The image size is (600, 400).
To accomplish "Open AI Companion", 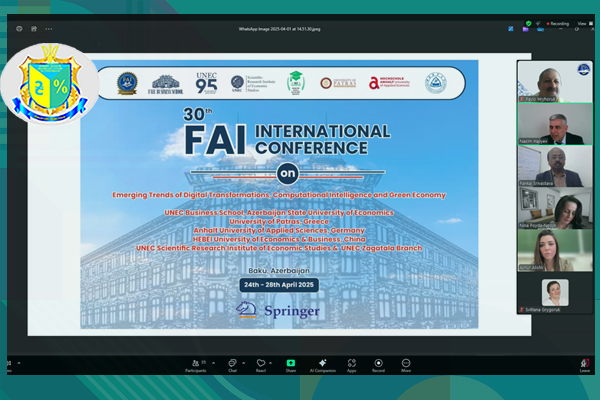I will (323, 366).
